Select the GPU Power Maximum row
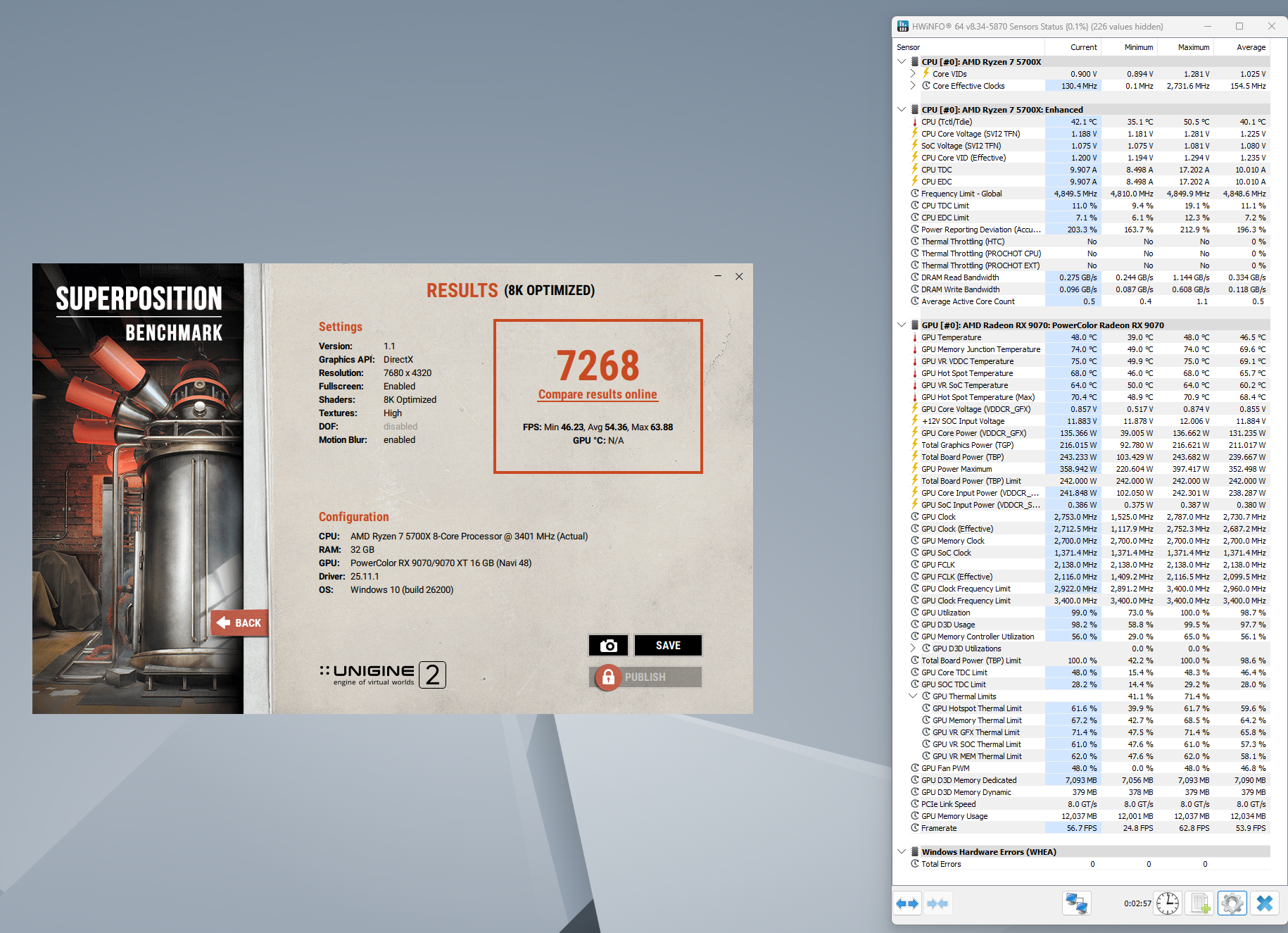The image size is (1288, 933). point(1089,469)
